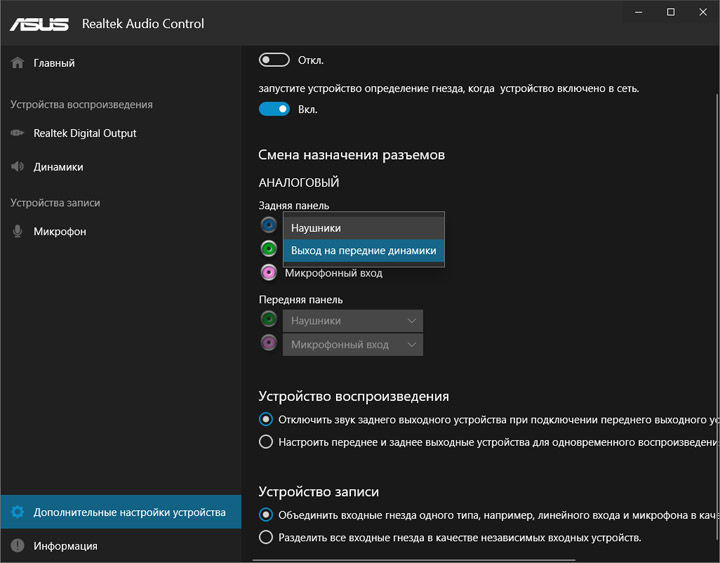
Task: Click the home icon beside Главный
Action: (x=17, y=62)
